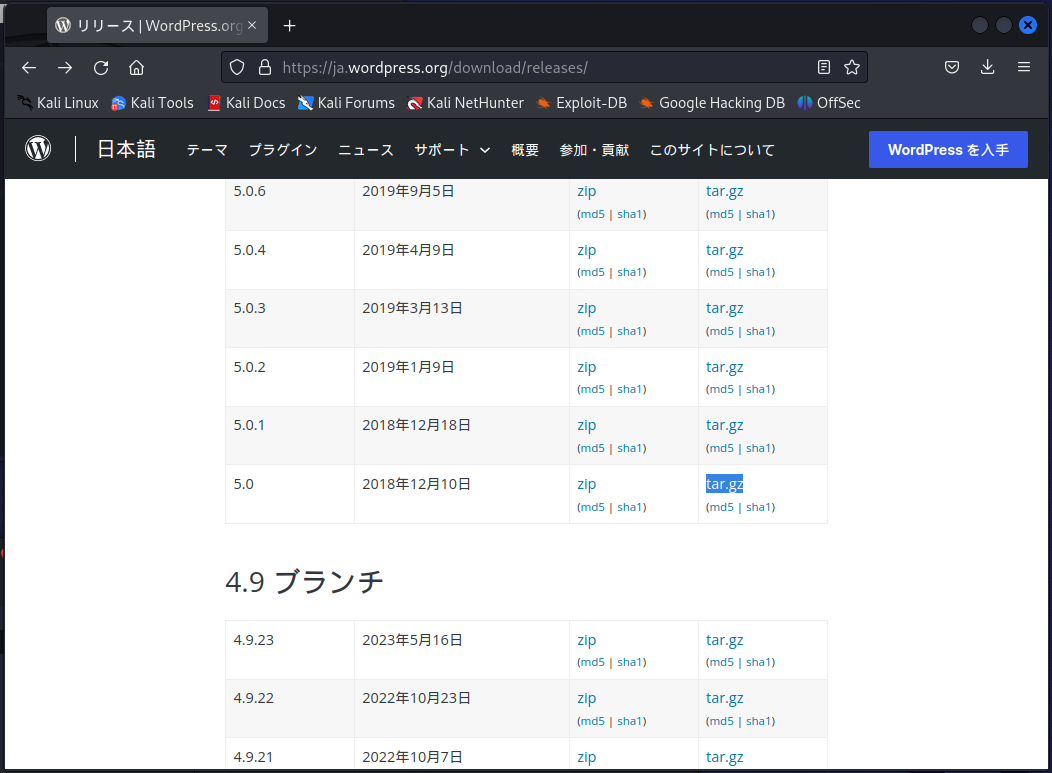Open the Kali NetHunter bookmark
This screenshot has height=773, width=1052.
coord(466,103)
